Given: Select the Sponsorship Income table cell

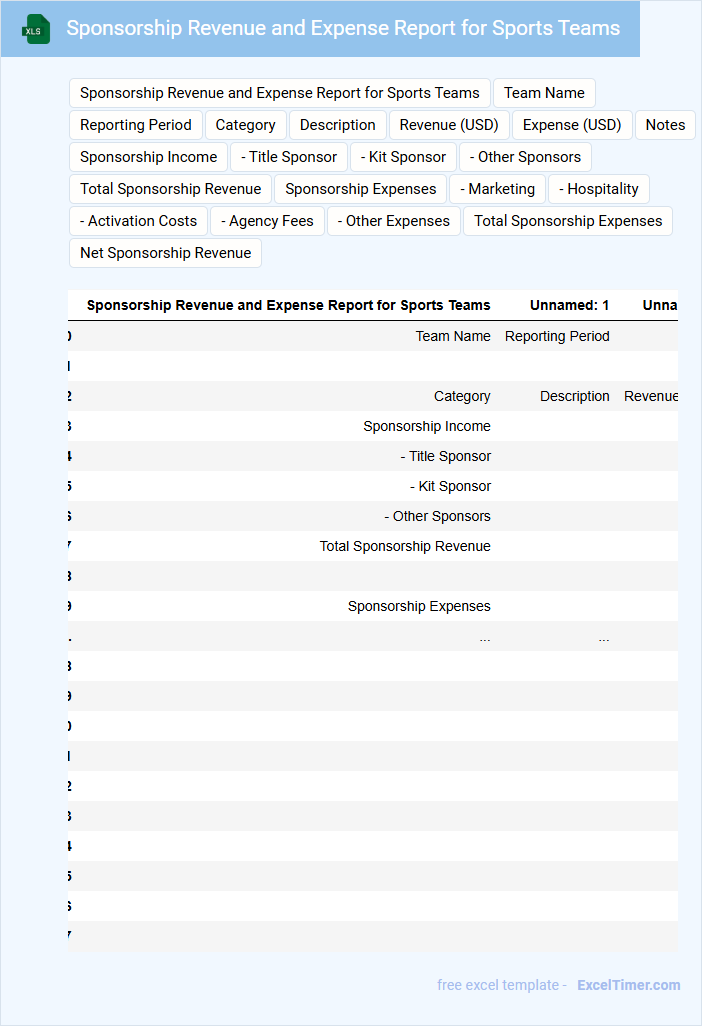Looking at the screenshot, I should (427, 427).
